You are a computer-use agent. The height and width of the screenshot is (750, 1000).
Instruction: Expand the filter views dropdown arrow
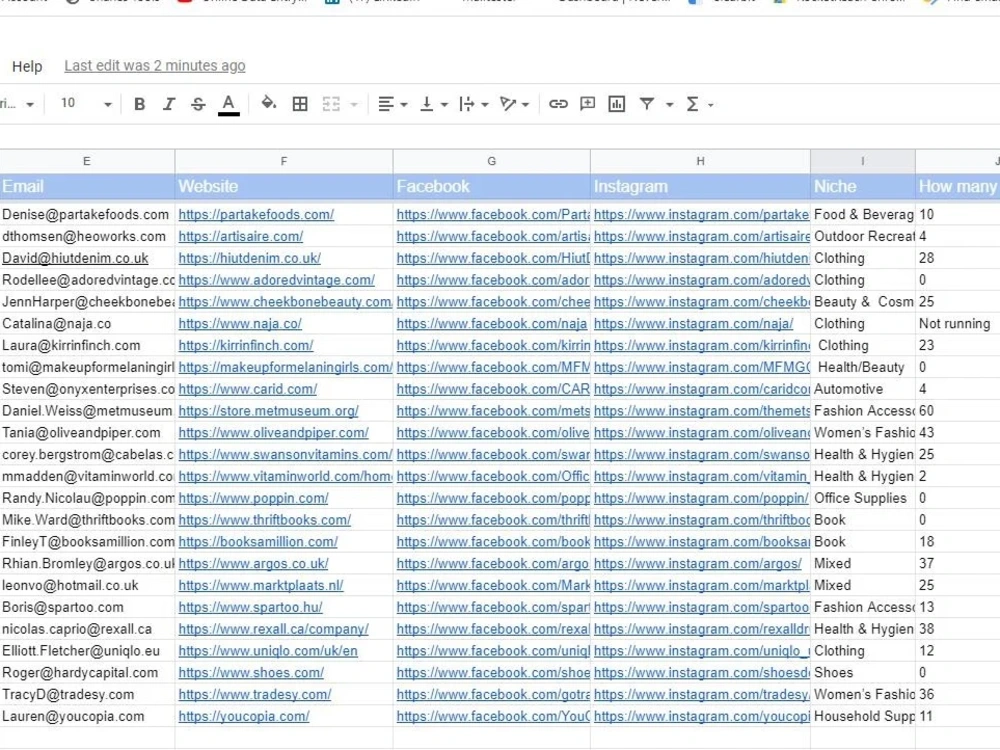[x=669, y=105]
